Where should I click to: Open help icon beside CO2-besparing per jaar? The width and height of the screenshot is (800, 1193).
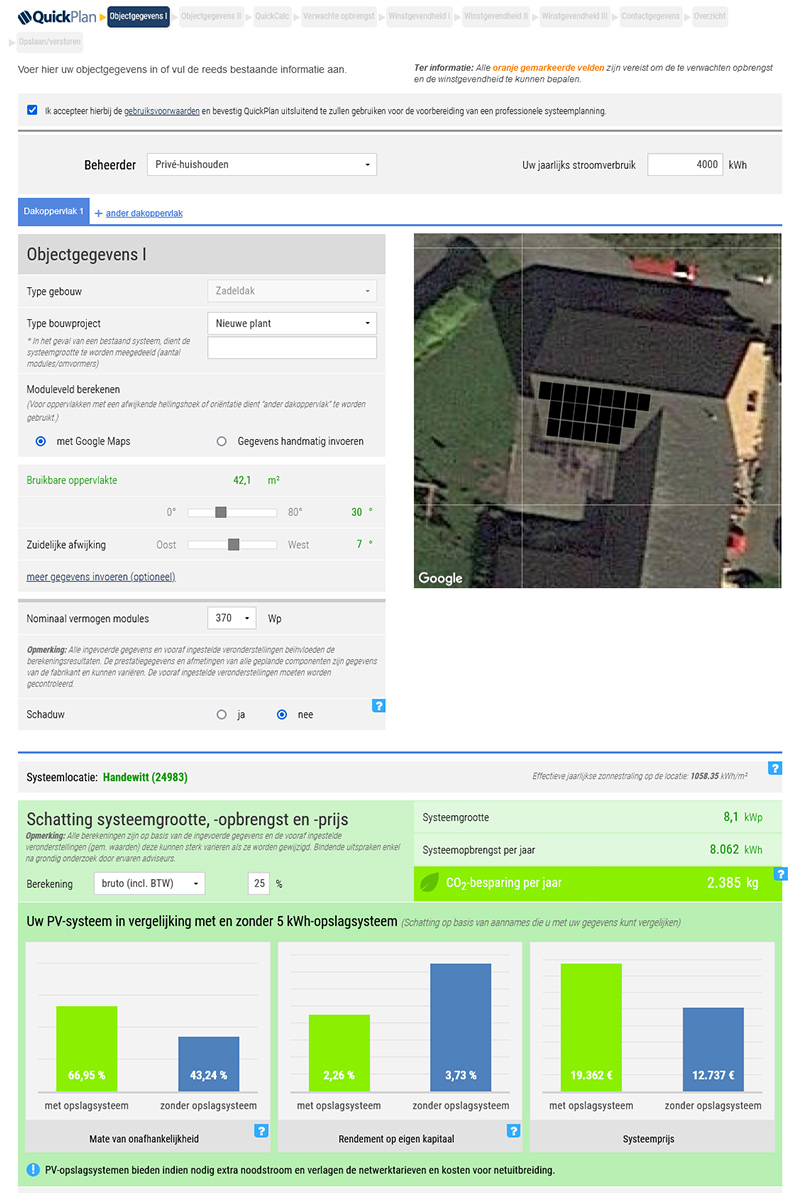coord(780,874)
